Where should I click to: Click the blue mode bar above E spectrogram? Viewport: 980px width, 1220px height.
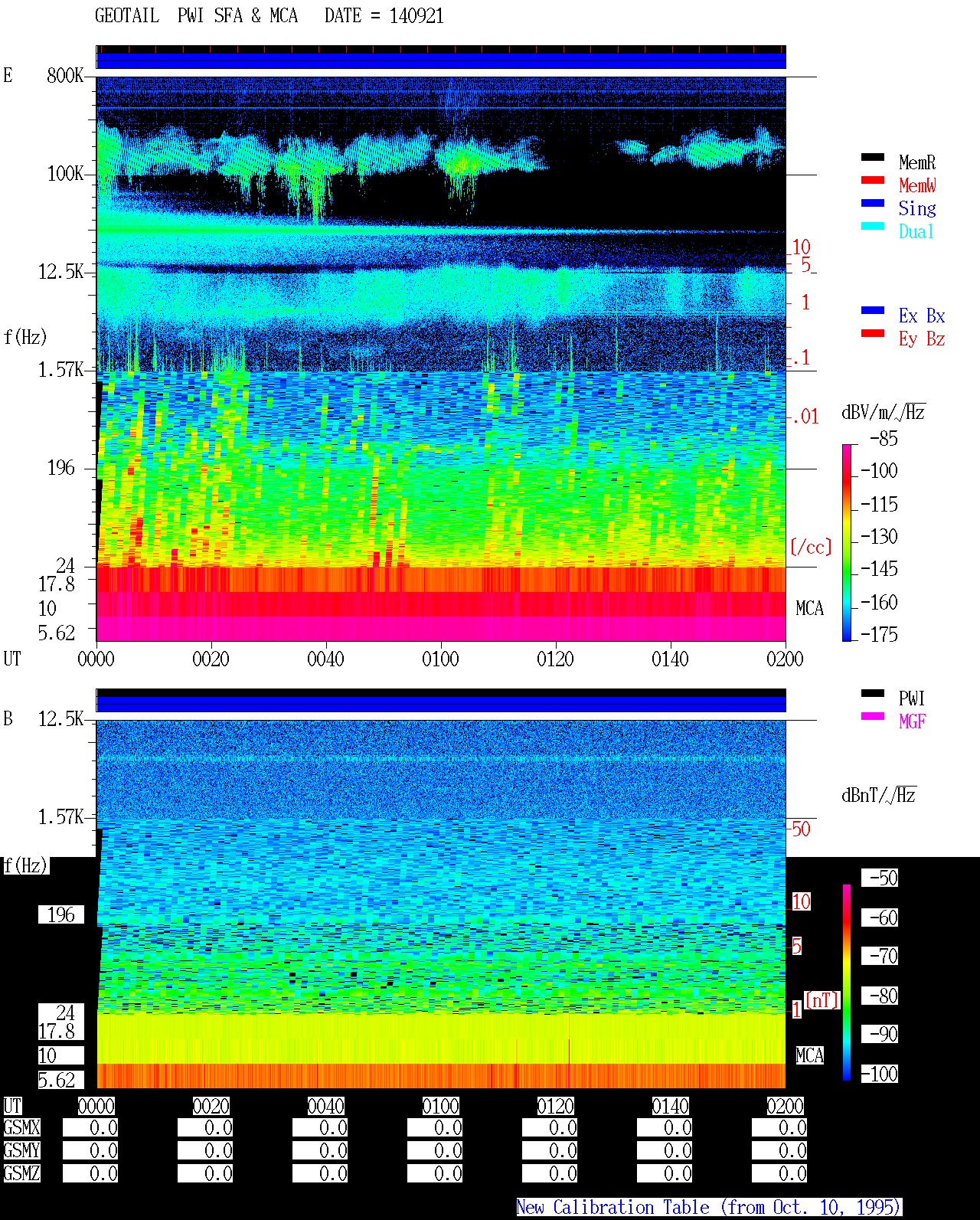point(441,61)
